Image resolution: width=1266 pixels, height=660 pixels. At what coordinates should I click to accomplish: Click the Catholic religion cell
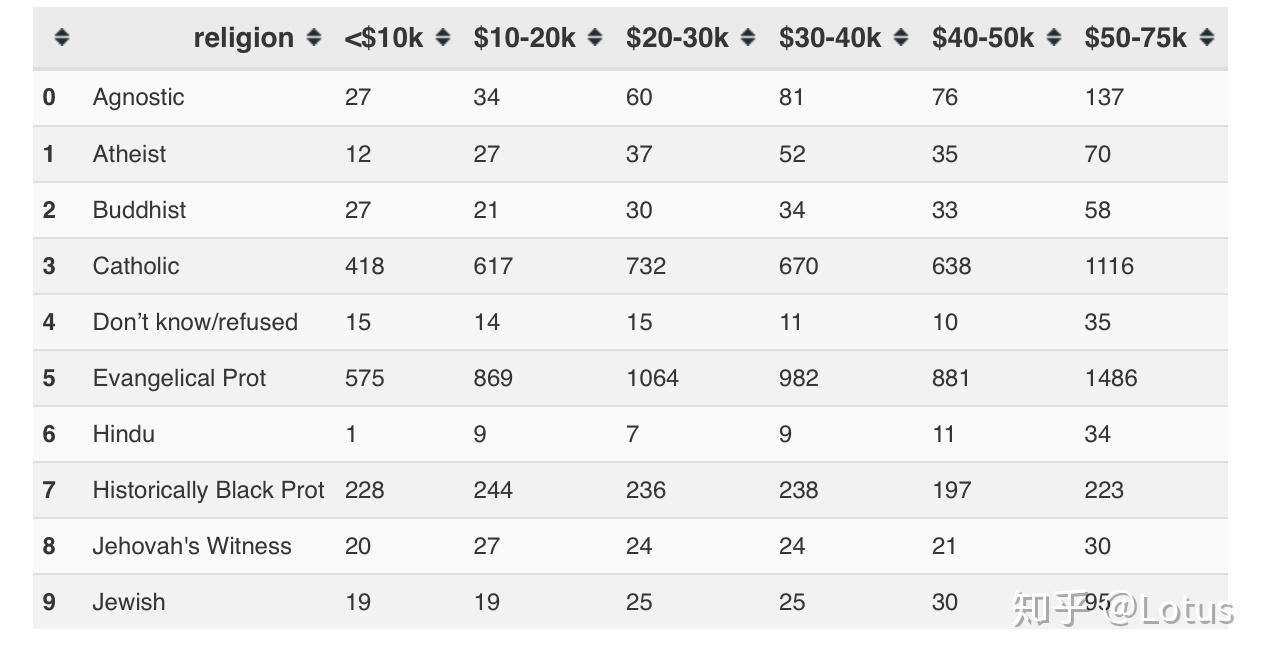(x=136, y=266)
